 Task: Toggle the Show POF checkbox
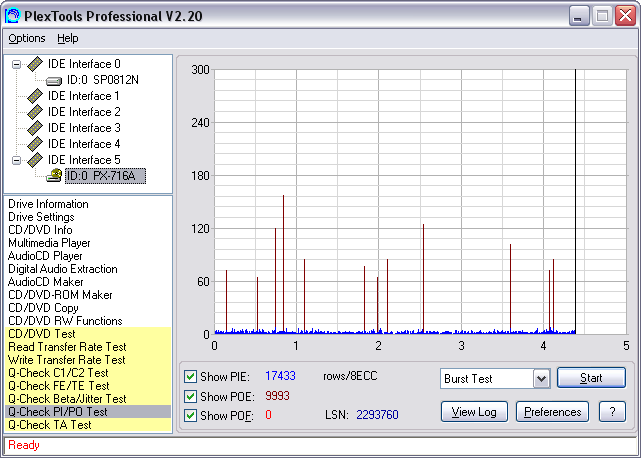pyautogui.click(x=190, y=415)
